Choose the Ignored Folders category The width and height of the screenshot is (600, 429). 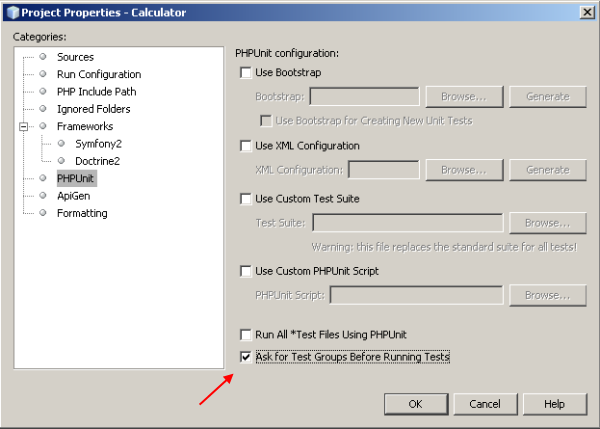click(93, 109)
